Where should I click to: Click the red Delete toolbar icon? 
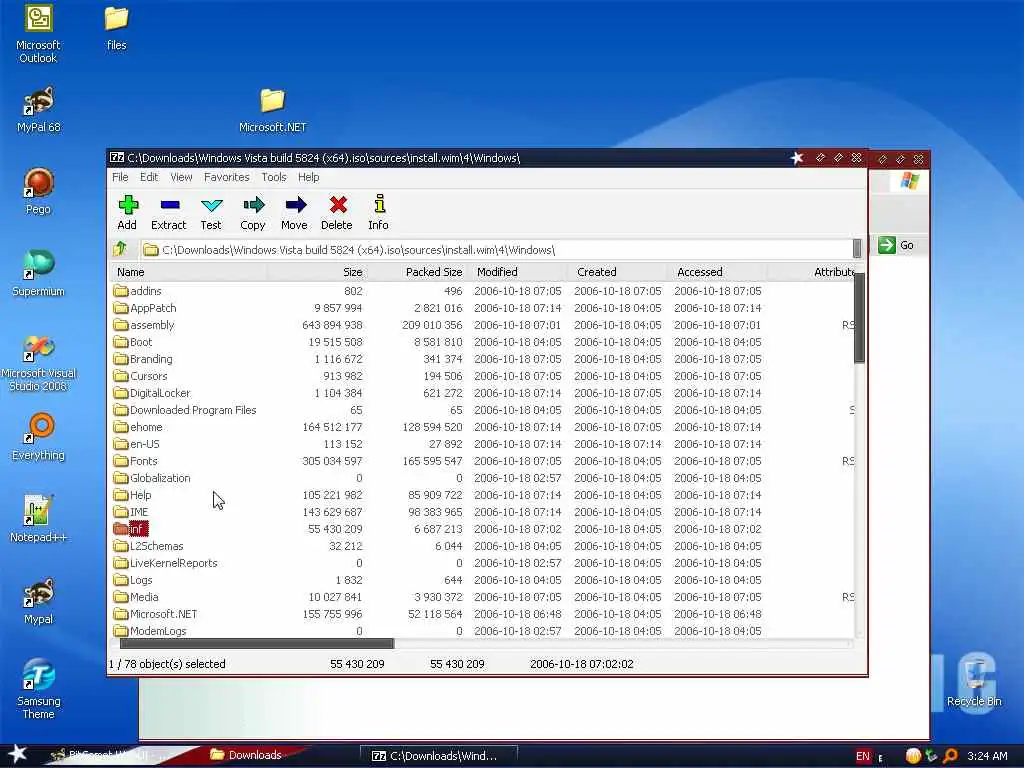pos(337,213)
